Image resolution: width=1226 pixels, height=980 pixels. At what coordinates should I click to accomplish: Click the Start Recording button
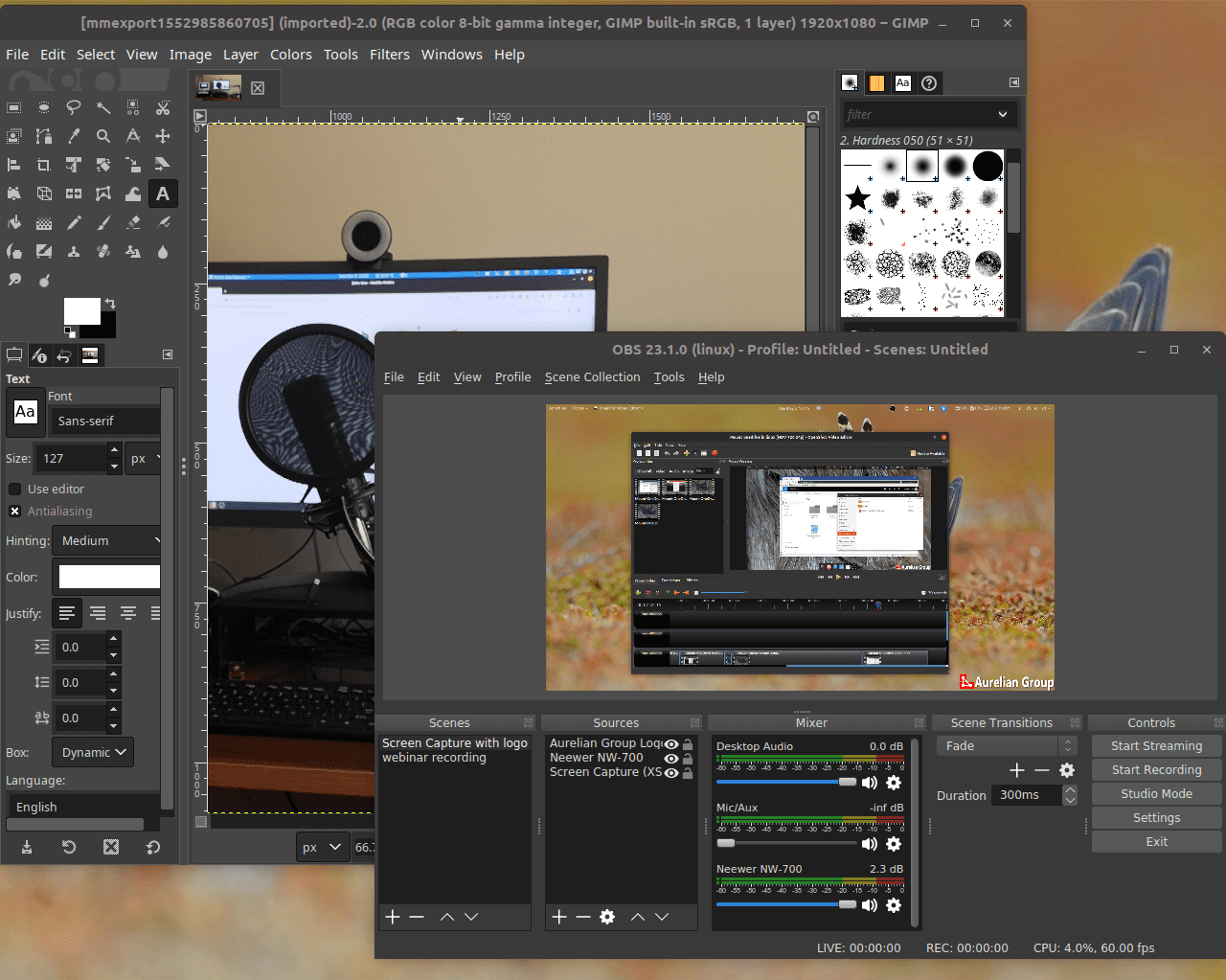pos(1156,770)
